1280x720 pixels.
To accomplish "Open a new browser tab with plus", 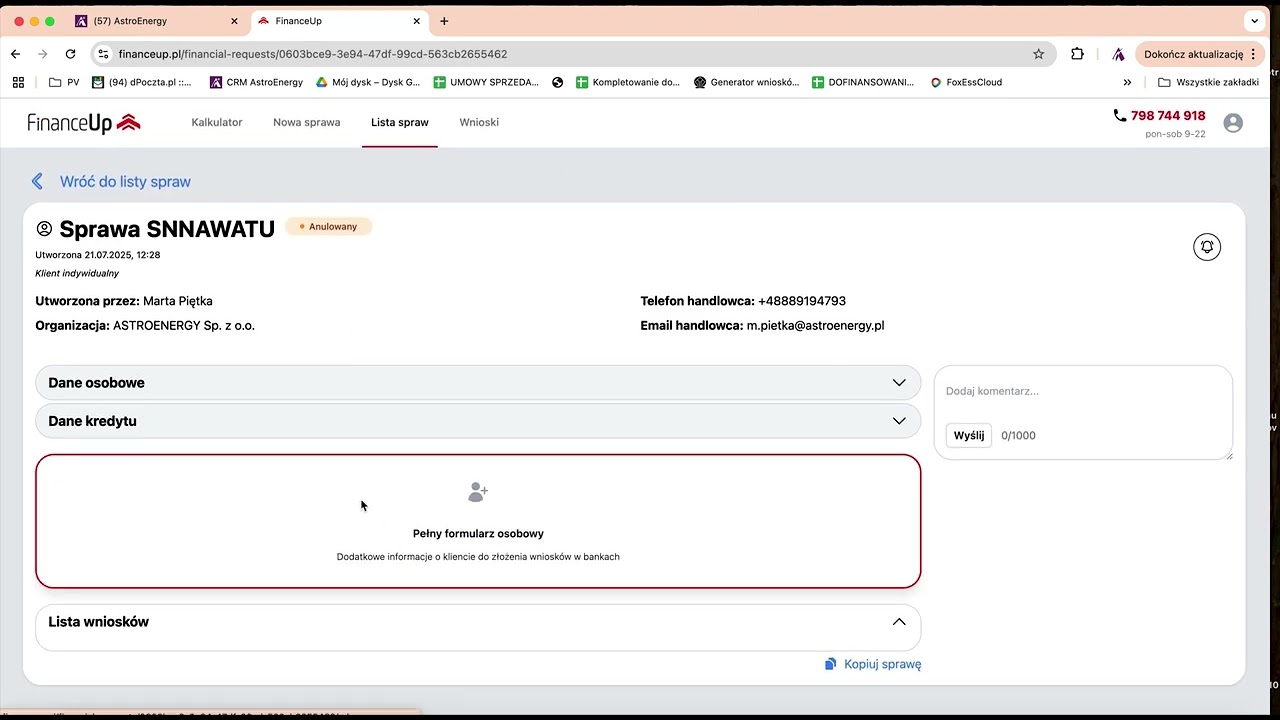I will (x=444, y=21).
